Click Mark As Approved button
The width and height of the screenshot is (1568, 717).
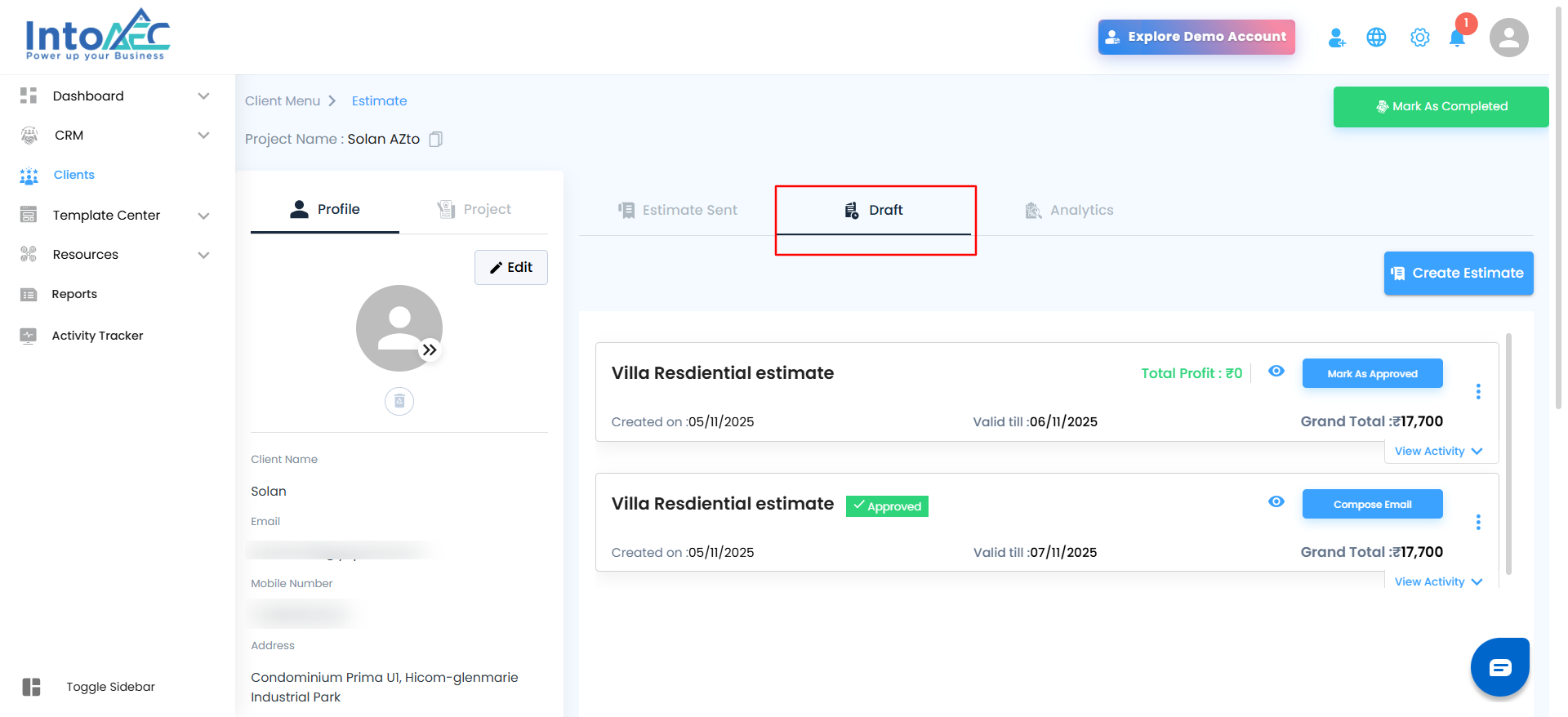(1372, 374)
